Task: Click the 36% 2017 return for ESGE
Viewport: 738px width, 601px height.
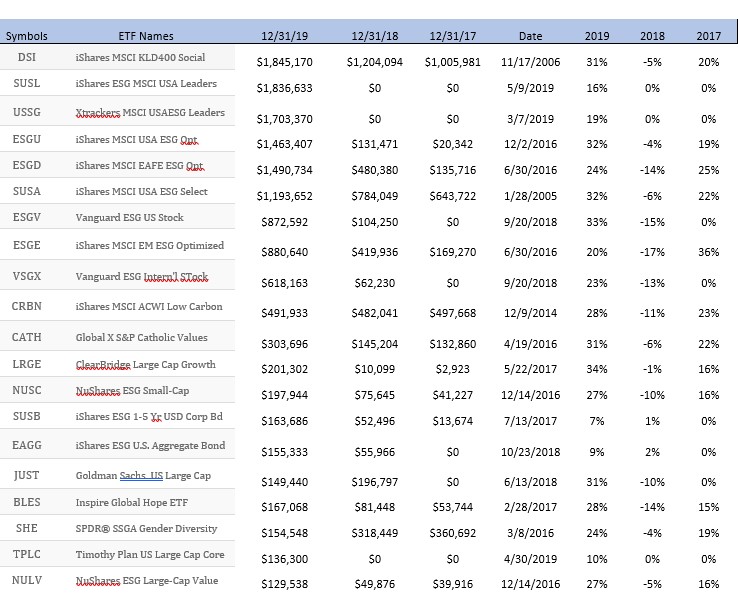Action: 708,252
